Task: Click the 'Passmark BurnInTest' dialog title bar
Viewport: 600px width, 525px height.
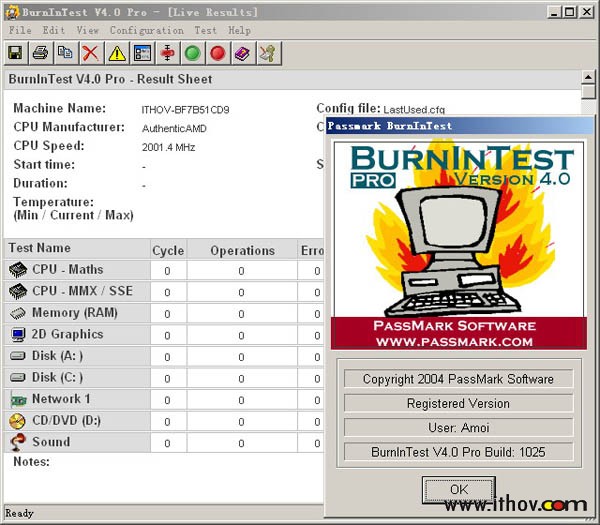Action: 459,126
